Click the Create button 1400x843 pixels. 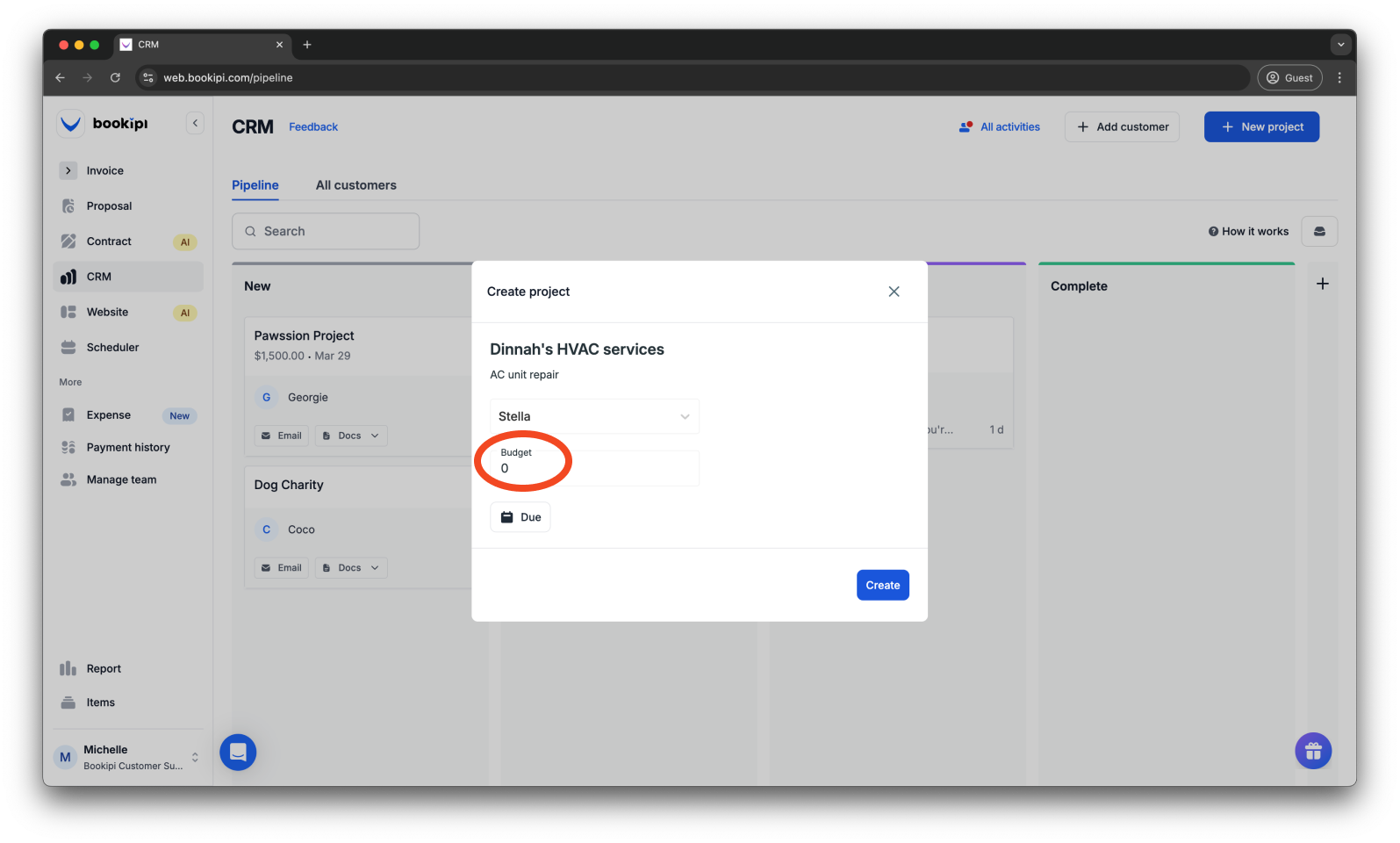[883, 586]
